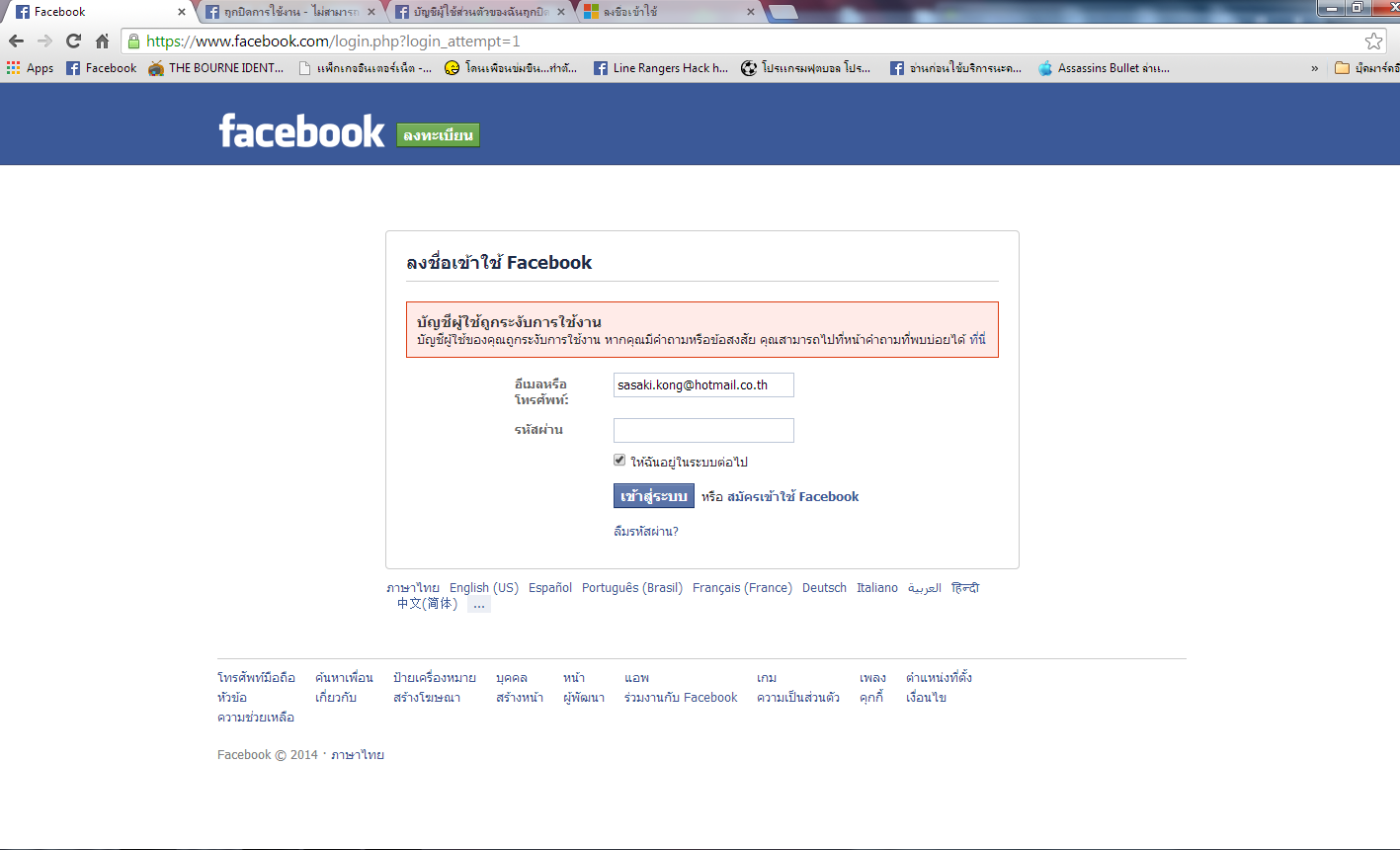This screenshot has height=850, width=1400.
Task: Click the password input field
Action: click(703, 431)
